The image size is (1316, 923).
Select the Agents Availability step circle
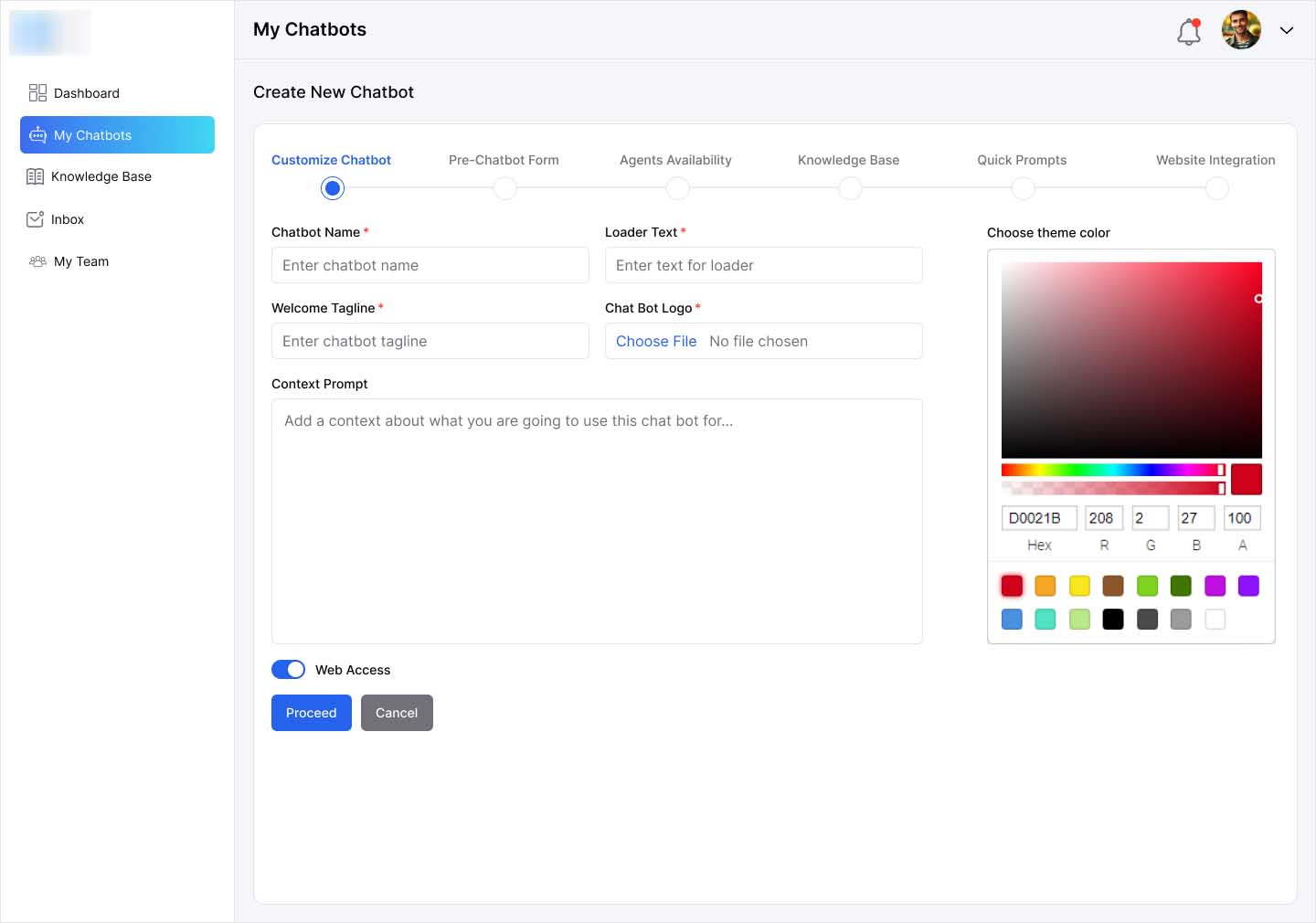click(677, 188)
